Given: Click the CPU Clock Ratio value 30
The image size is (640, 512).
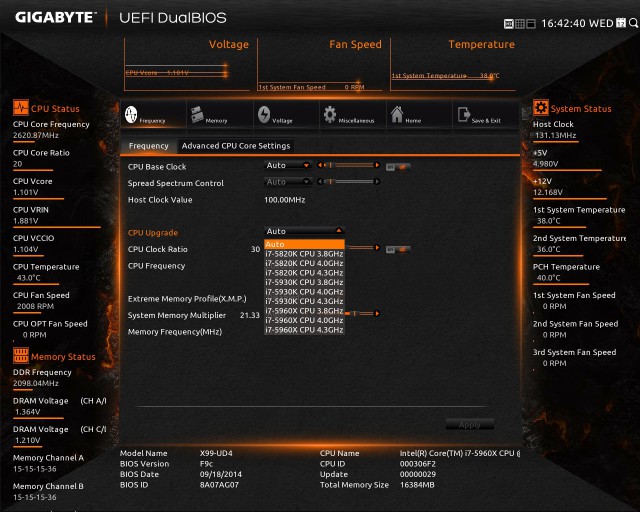Looking at the screenshot, I should click(256, 249).
